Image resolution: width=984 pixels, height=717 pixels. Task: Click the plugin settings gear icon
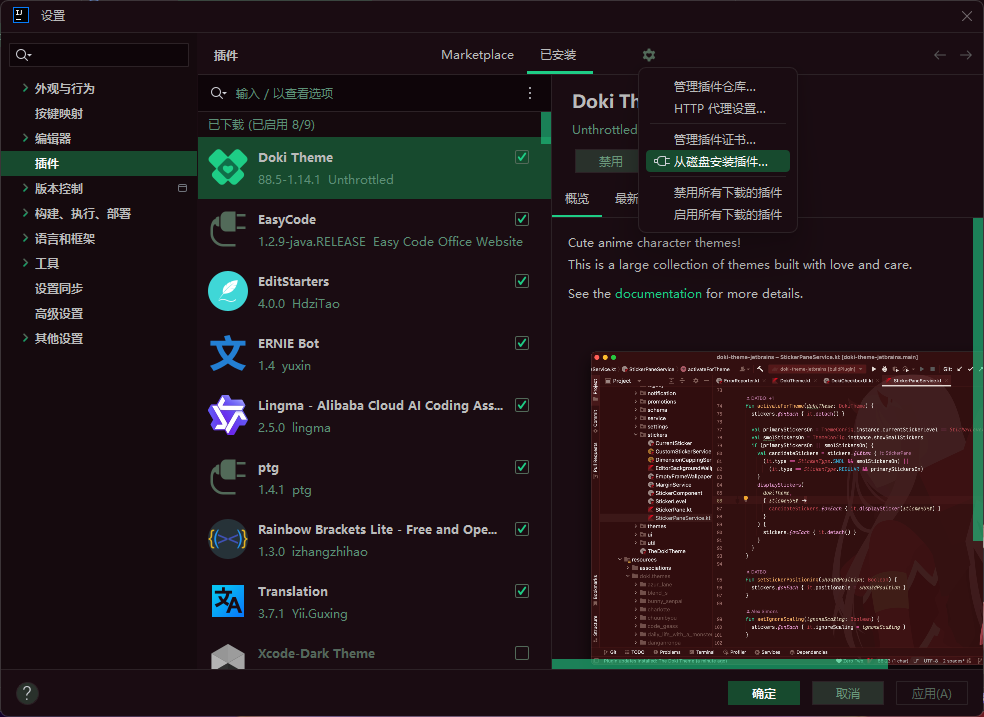tap(648, 55)
